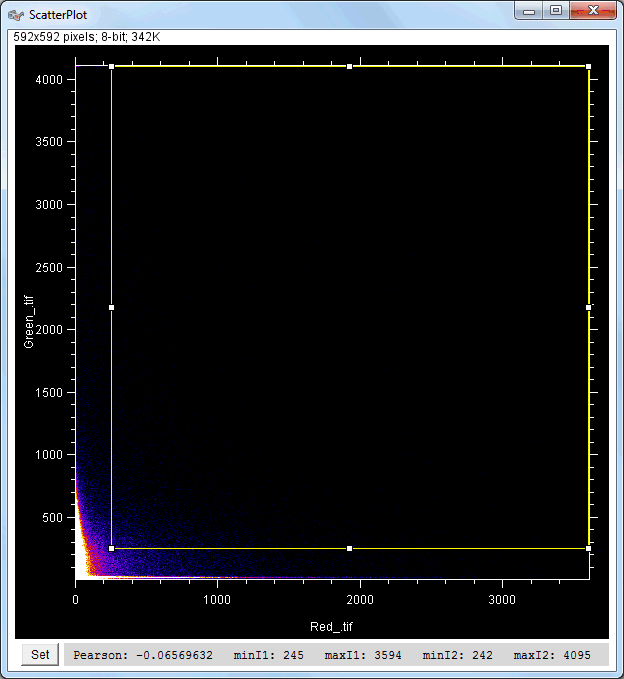Minimize the ScatterPlot window
624x679 pixels.
[529, 11]
